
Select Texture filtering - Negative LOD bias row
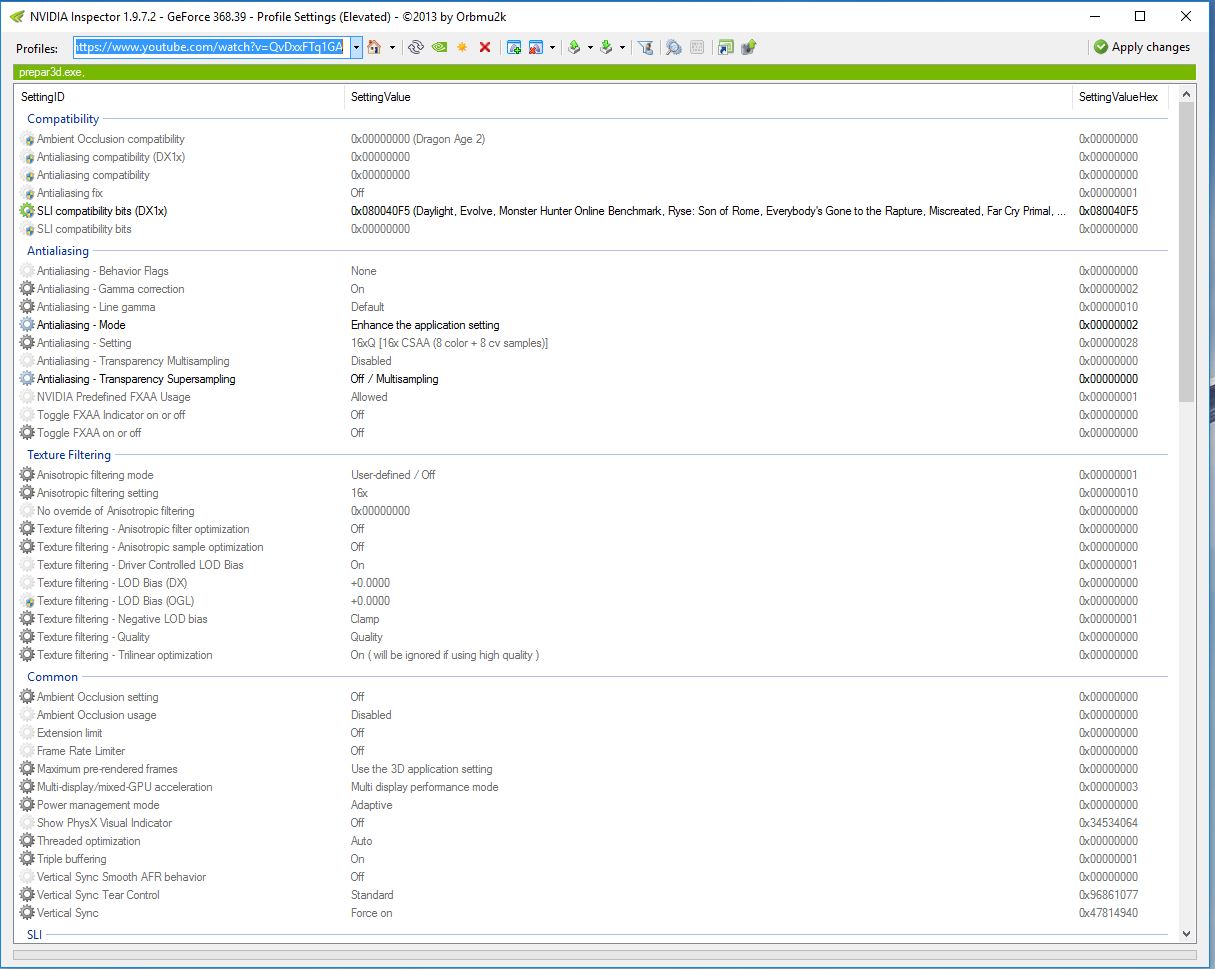click(592, 619)
